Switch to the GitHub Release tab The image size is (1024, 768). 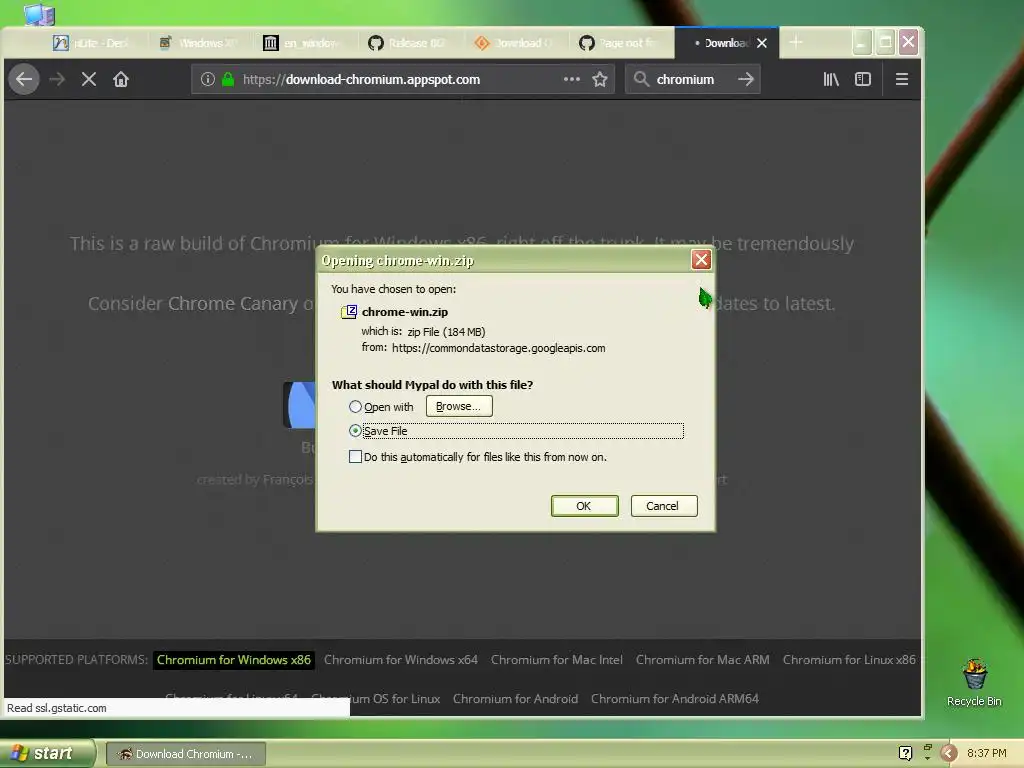409,43
